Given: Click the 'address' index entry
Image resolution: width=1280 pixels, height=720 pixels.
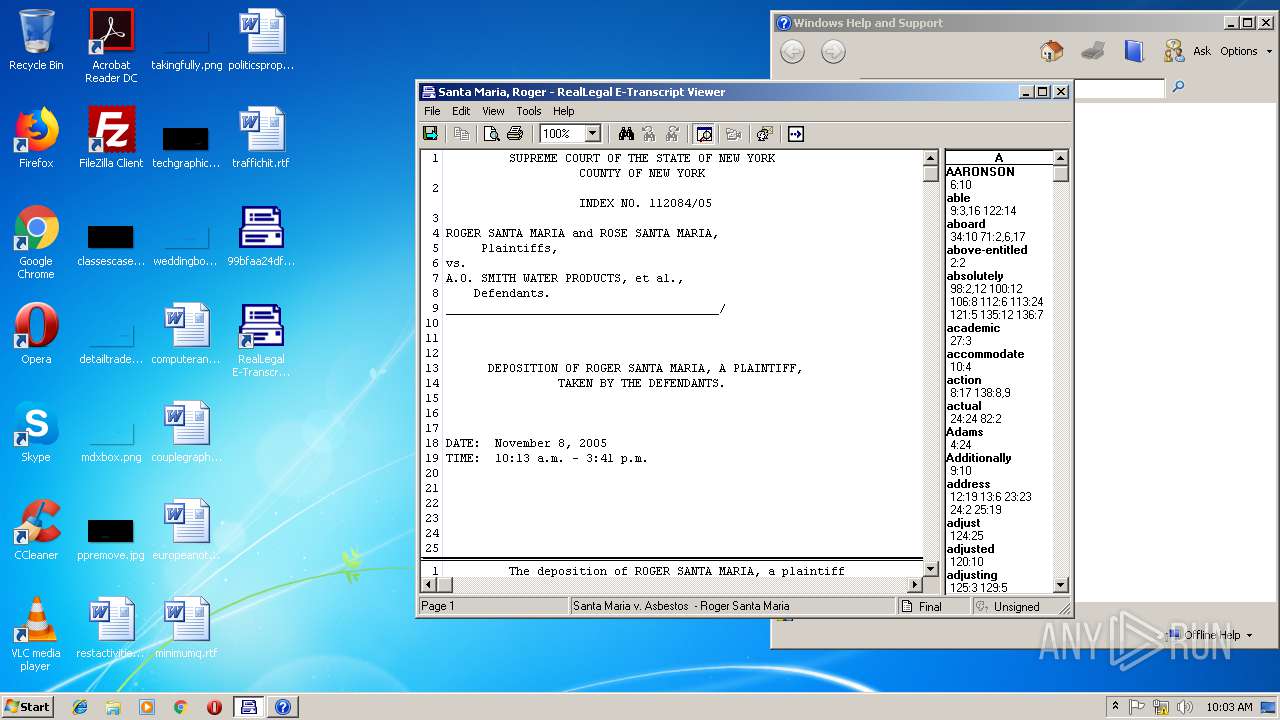Looking at the screenshot, I should pos(968,484).
